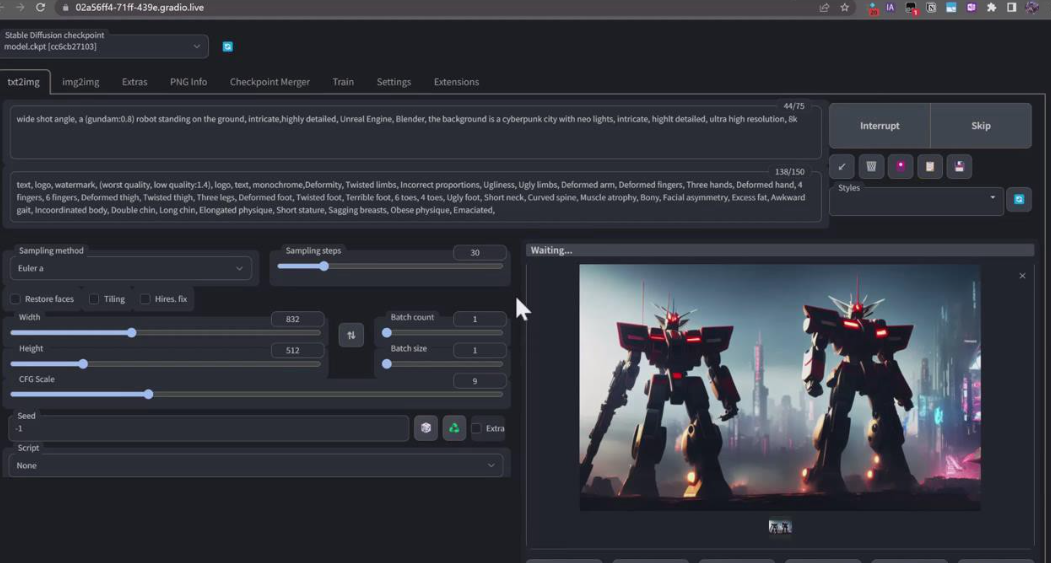Click the Height number box showing 512
The image size is (1051, 563).
tap(298, 350)
